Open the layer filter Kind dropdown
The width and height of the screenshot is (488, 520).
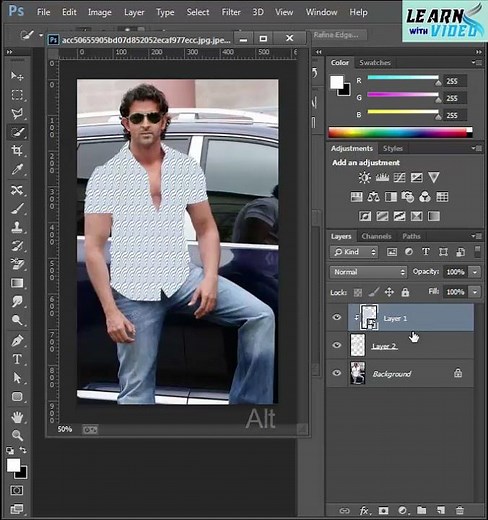click(x=354, y=252)
